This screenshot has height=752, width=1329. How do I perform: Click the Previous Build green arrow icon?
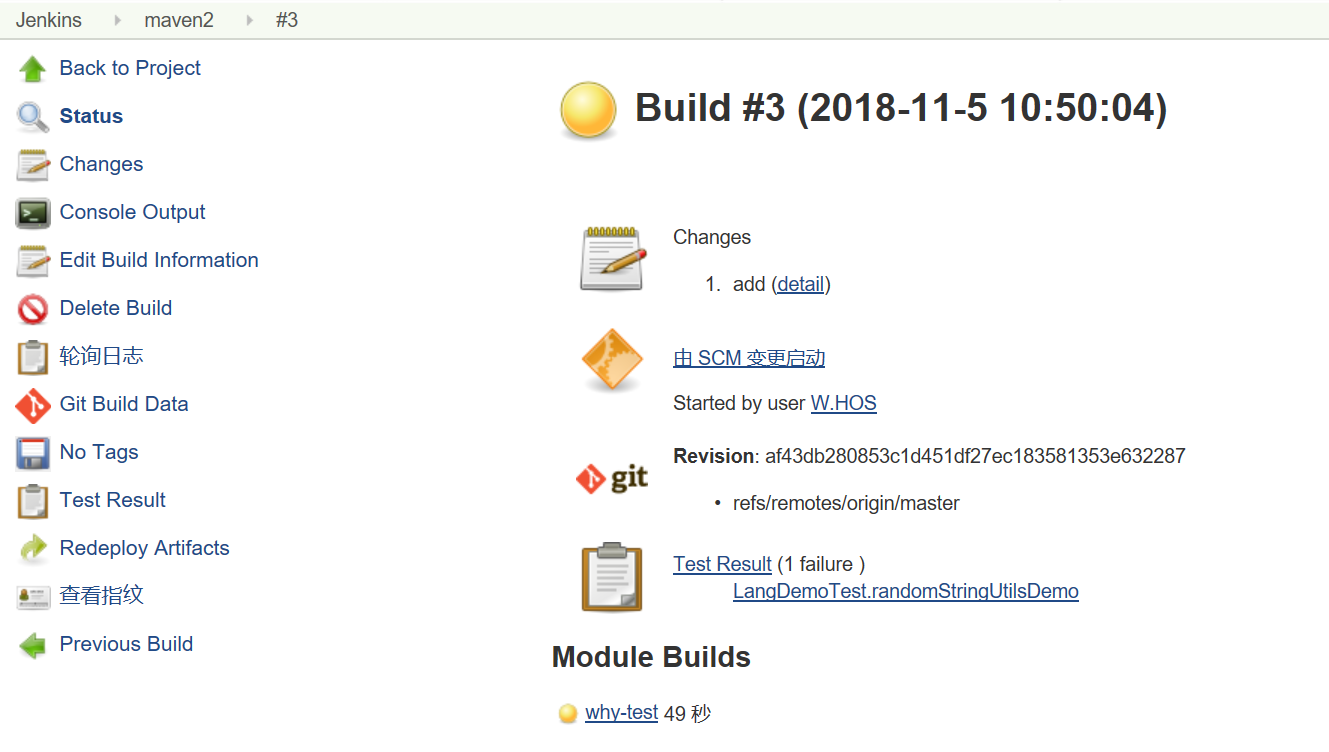(33, 645)
